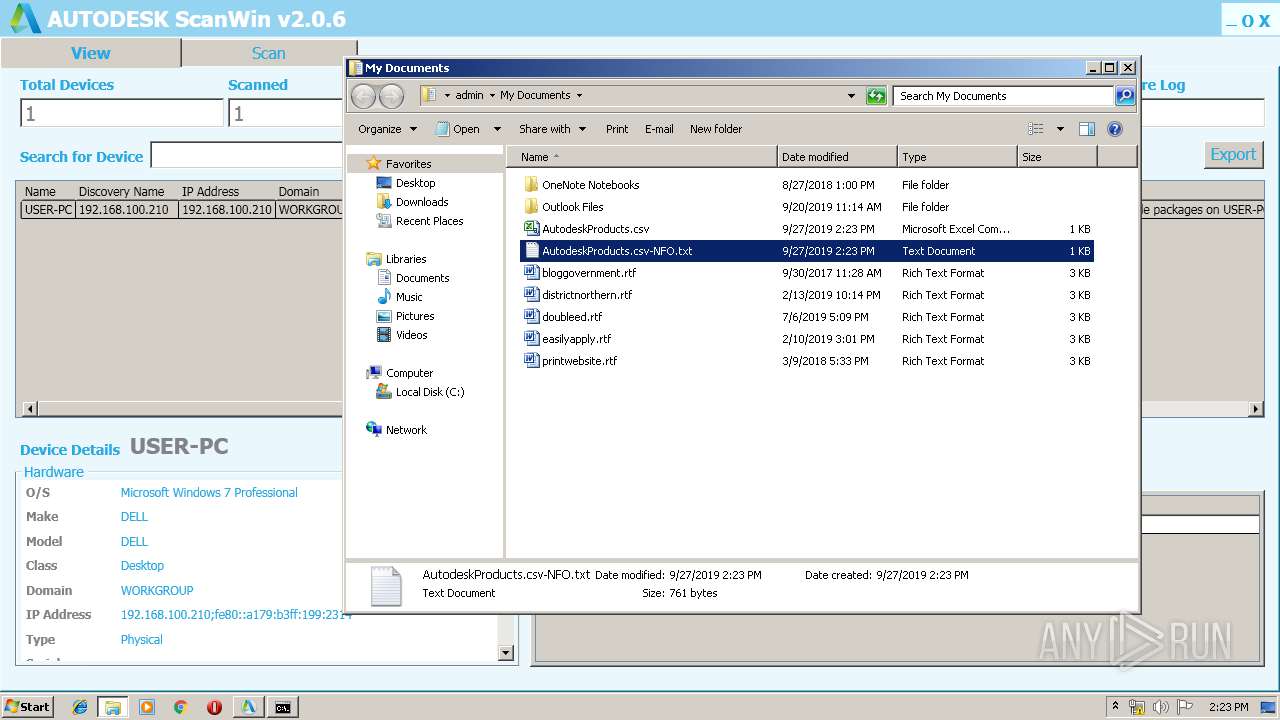This screenshot has width=1280, height=720.
Task: Select USER-PC row in device list
Action: (x=182, y=210)
